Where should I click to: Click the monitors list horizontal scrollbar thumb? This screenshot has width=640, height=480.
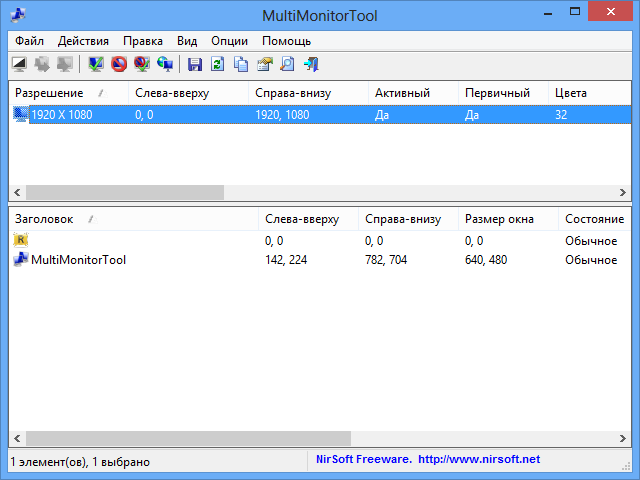click(125, 192)
